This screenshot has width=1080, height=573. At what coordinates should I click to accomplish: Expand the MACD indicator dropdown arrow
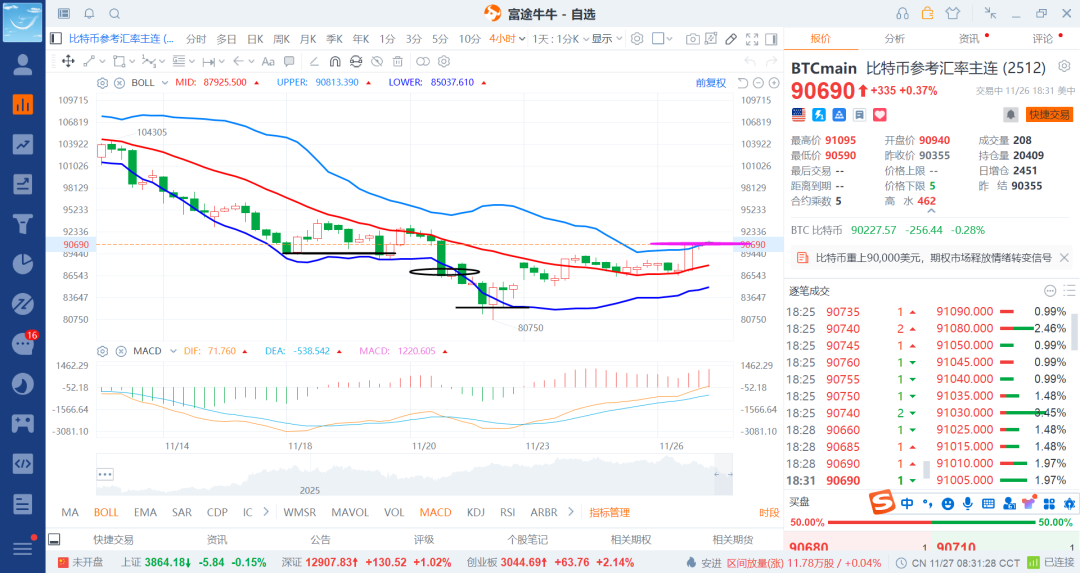173,351
